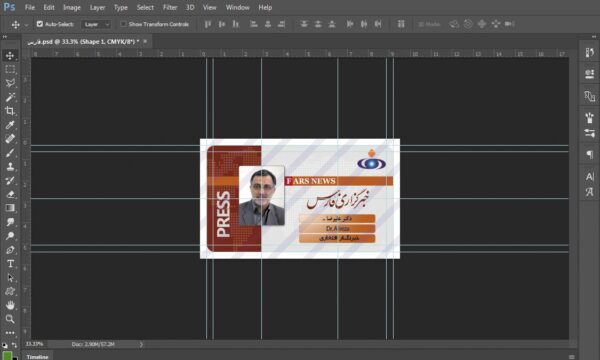Click the PRESS text on the card
The height and width of the screenshot is (360, 600).
(x=223, y=214)
